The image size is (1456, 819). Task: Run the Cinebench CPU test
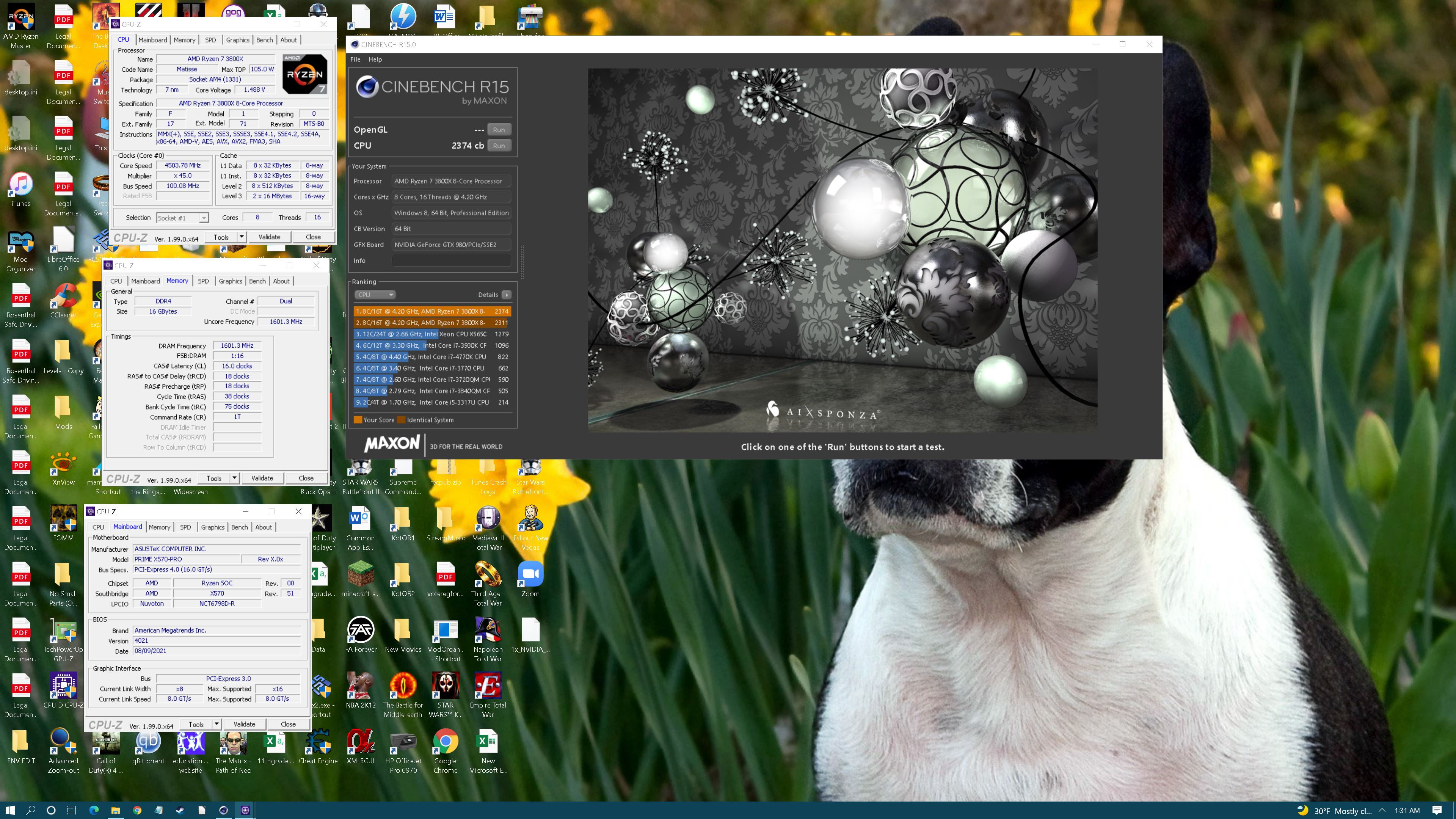pyautogui.click(x=499, y=145)
